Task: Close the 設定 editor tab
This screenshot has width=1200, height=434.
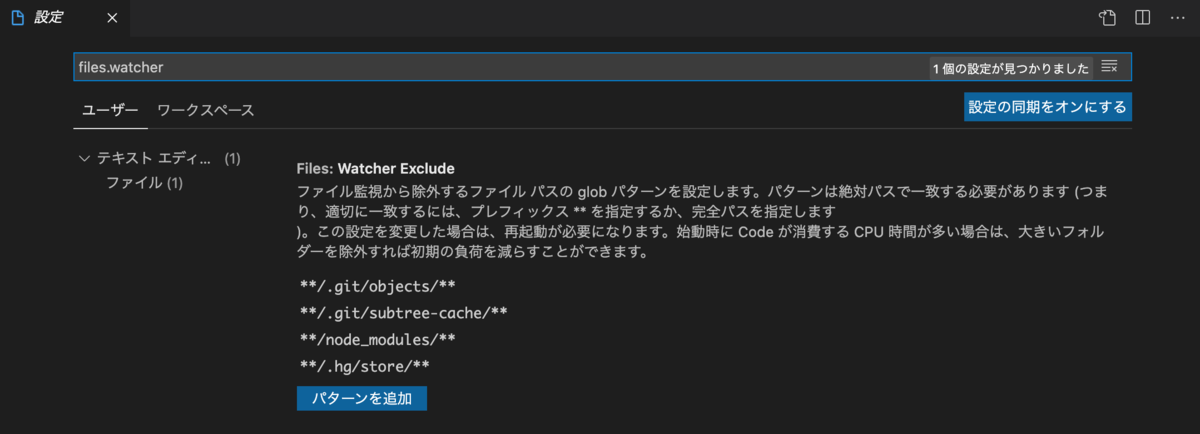Action: (x=111, y=18)
